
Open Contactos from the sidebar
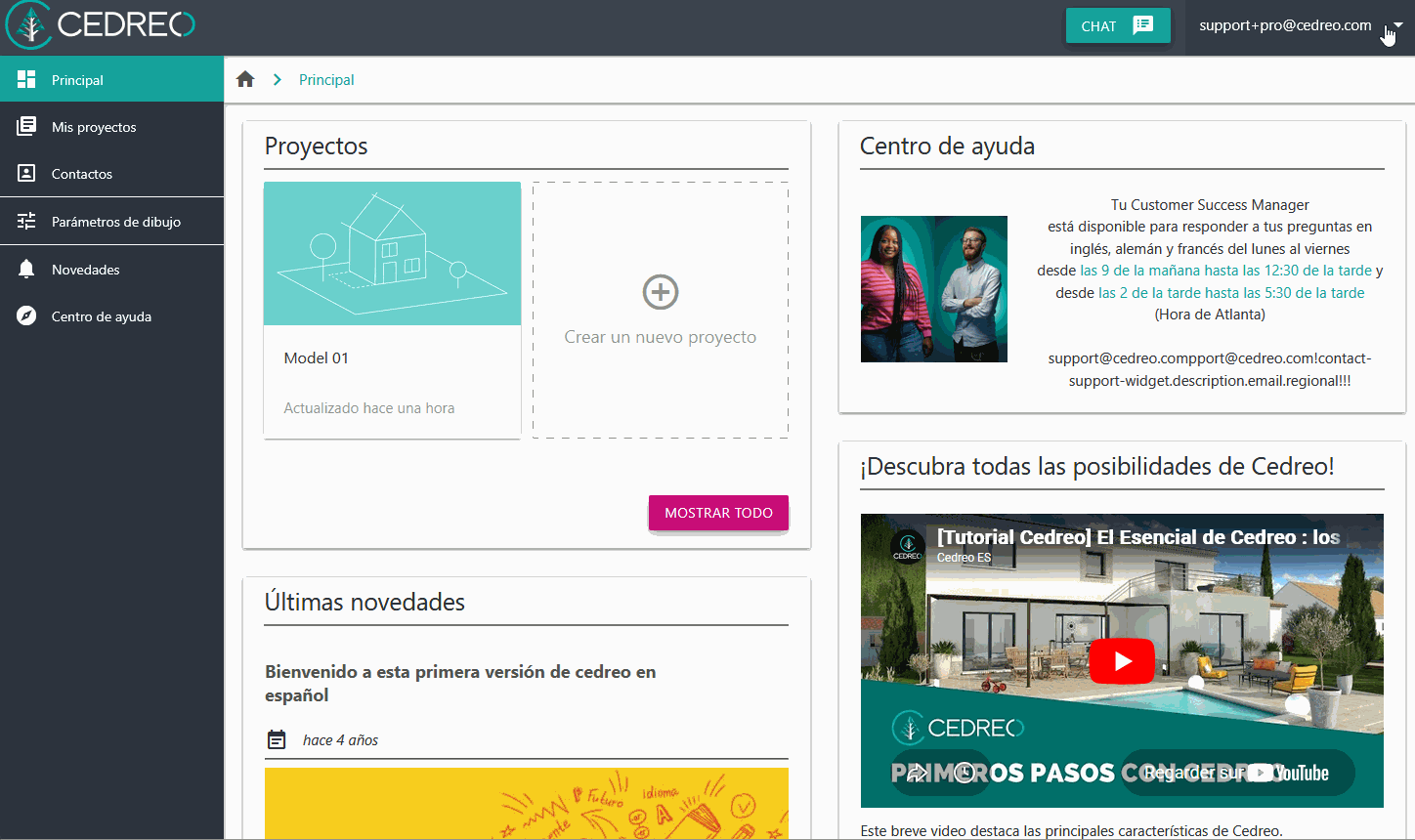(x=111, y=174)
